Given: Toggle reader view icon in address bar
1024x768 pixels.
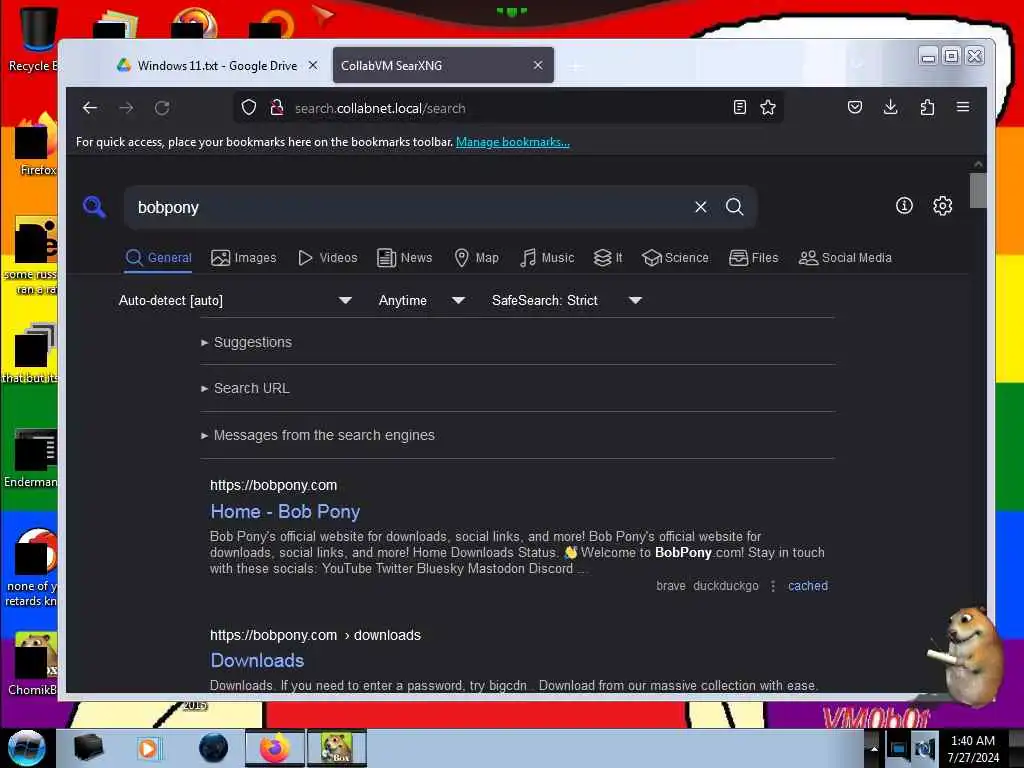Looking at the screenshot, I should coord(739,108).
